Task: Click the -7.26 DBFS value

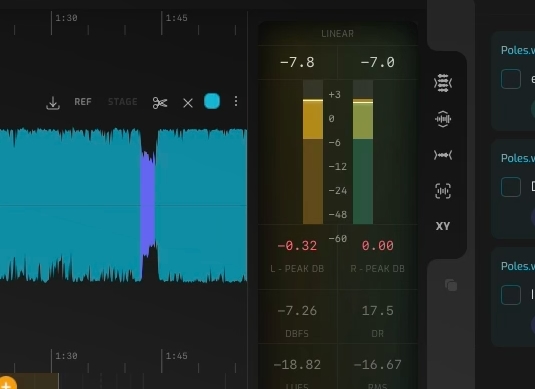Action: point(297,311)
